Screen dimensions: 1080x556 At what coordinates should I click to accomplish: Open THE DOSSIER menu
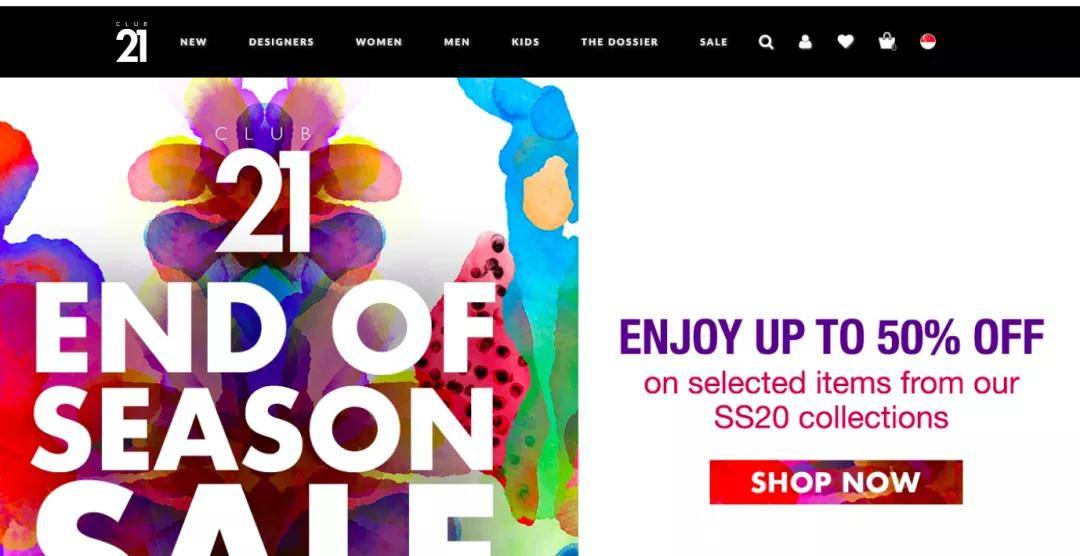point(619,42)
